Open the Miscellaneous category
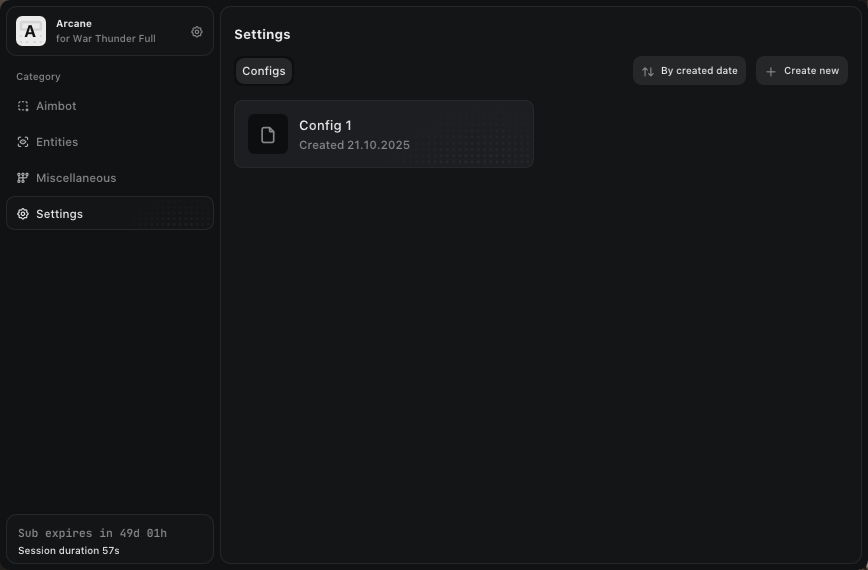 (x=76, y=178)
